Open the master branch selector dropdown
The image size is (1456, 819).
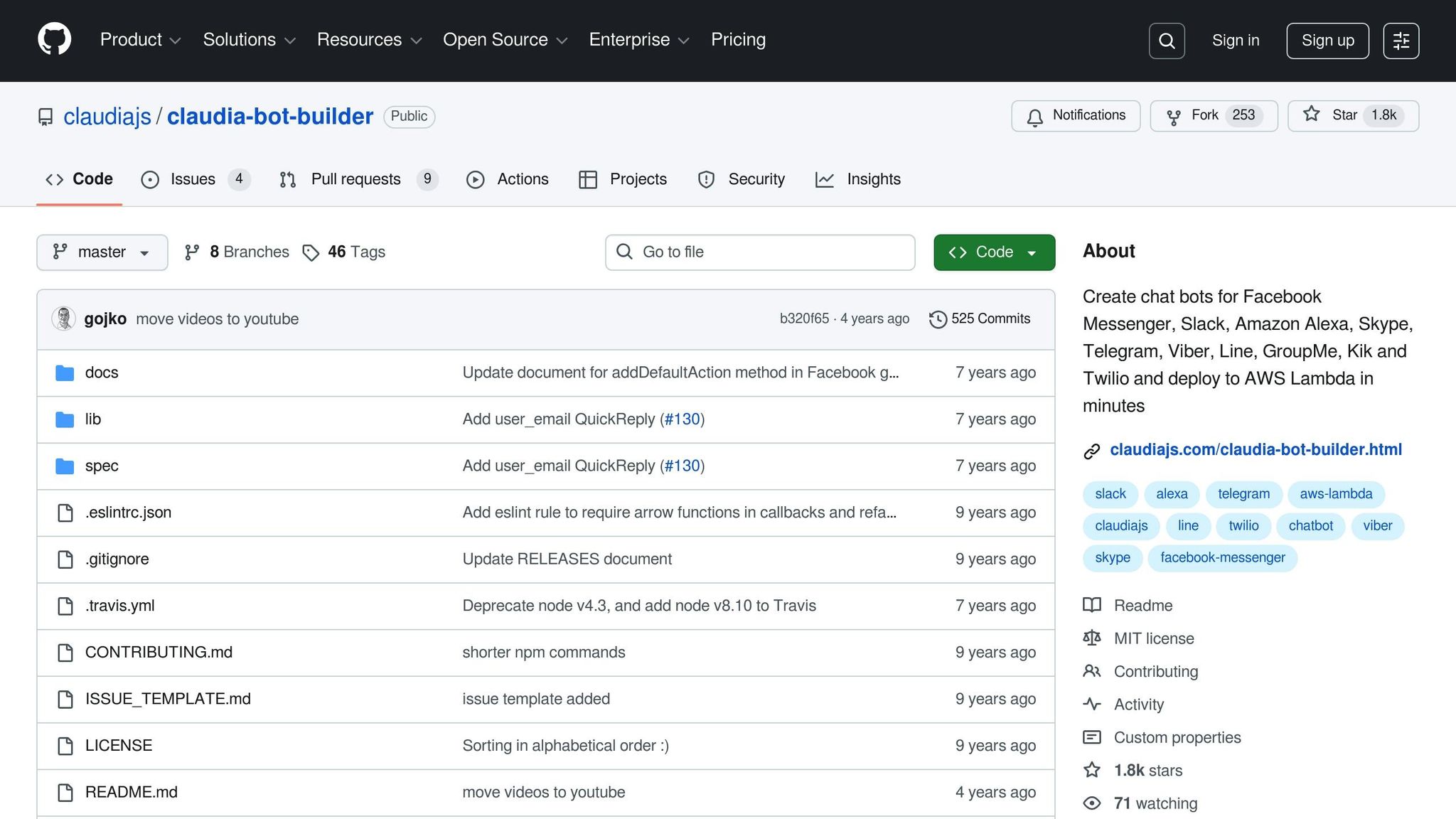pos(102,252)
